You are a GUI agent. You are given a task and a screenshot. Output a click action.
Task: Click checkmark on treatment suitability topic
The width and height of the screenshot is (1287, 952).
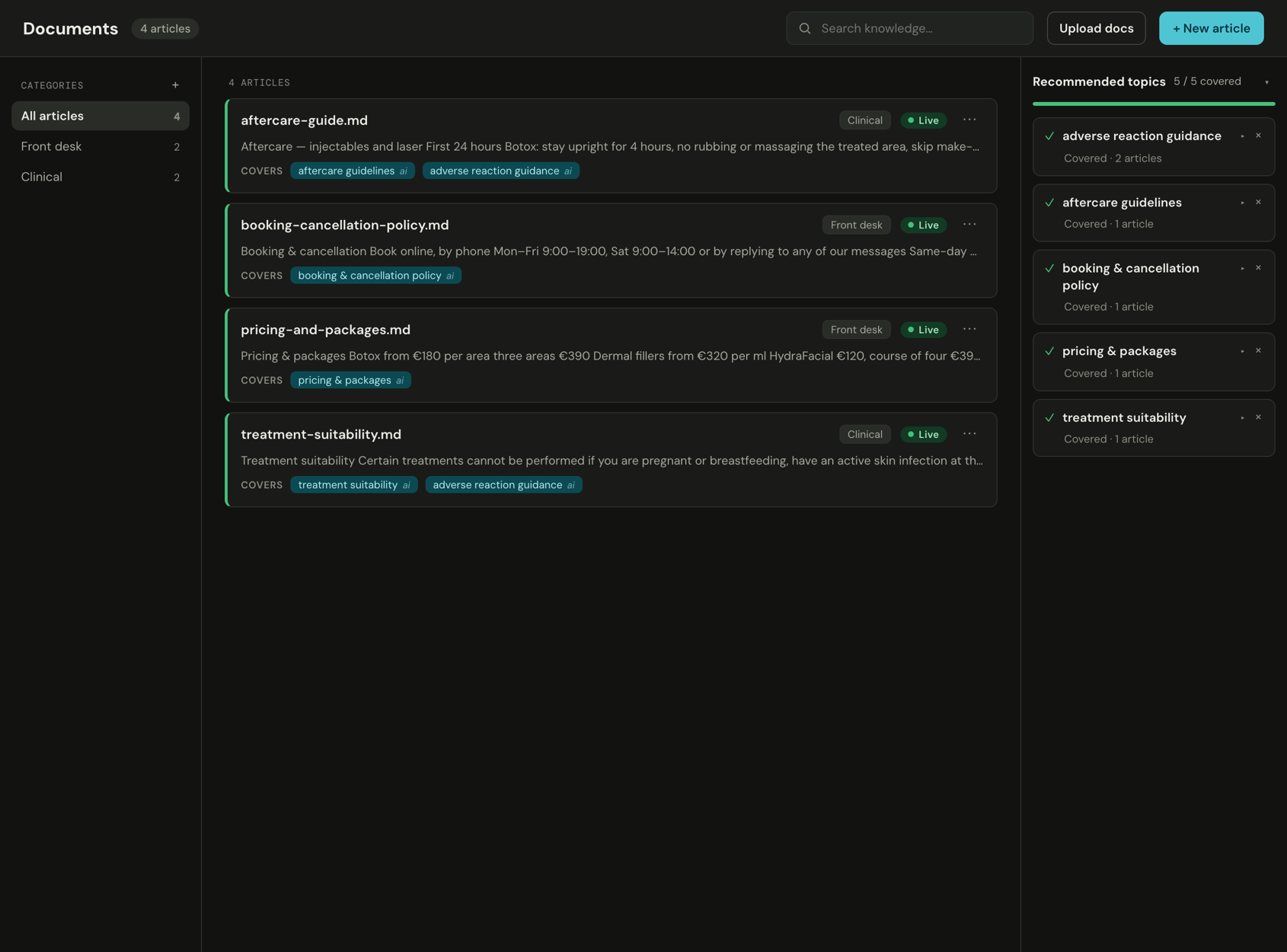pyautogui.click(x=1049, y=417)
